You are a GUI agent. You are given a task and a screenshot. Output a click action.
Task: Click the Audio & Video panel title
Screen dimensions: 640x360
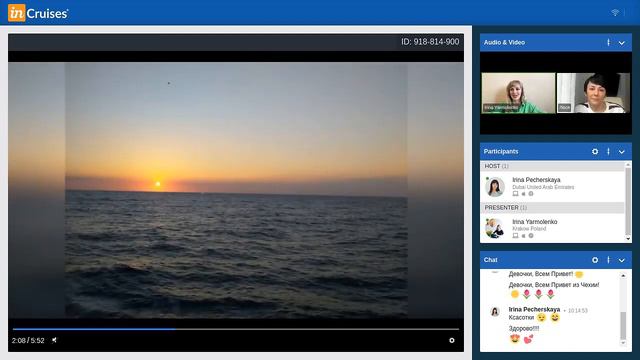(x=504, y=42)
